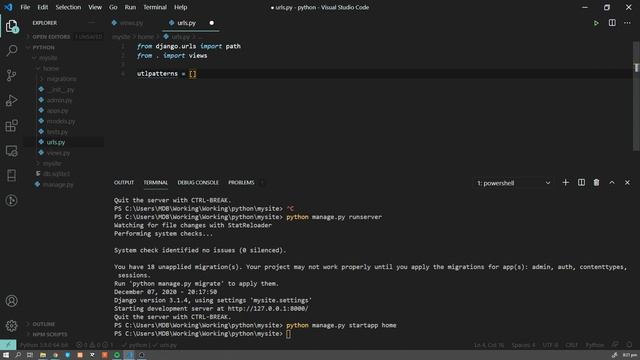The height and width of the screenshot is (360, 640).
Task: Click the remote window indicator in status bar
Action: pyautogui.click(x=8, y=345)
